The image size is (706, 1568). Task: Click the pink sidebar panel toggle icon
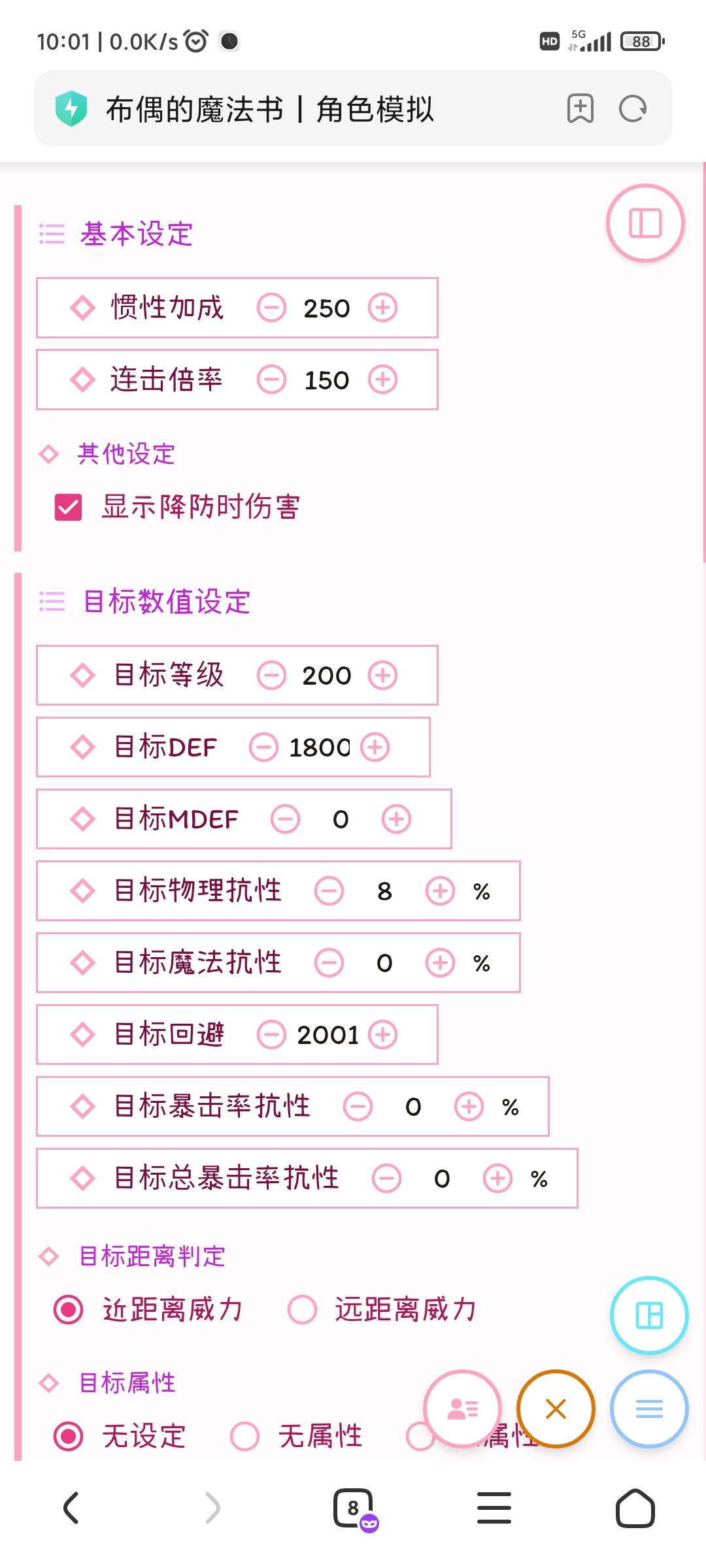click(645, 223)
